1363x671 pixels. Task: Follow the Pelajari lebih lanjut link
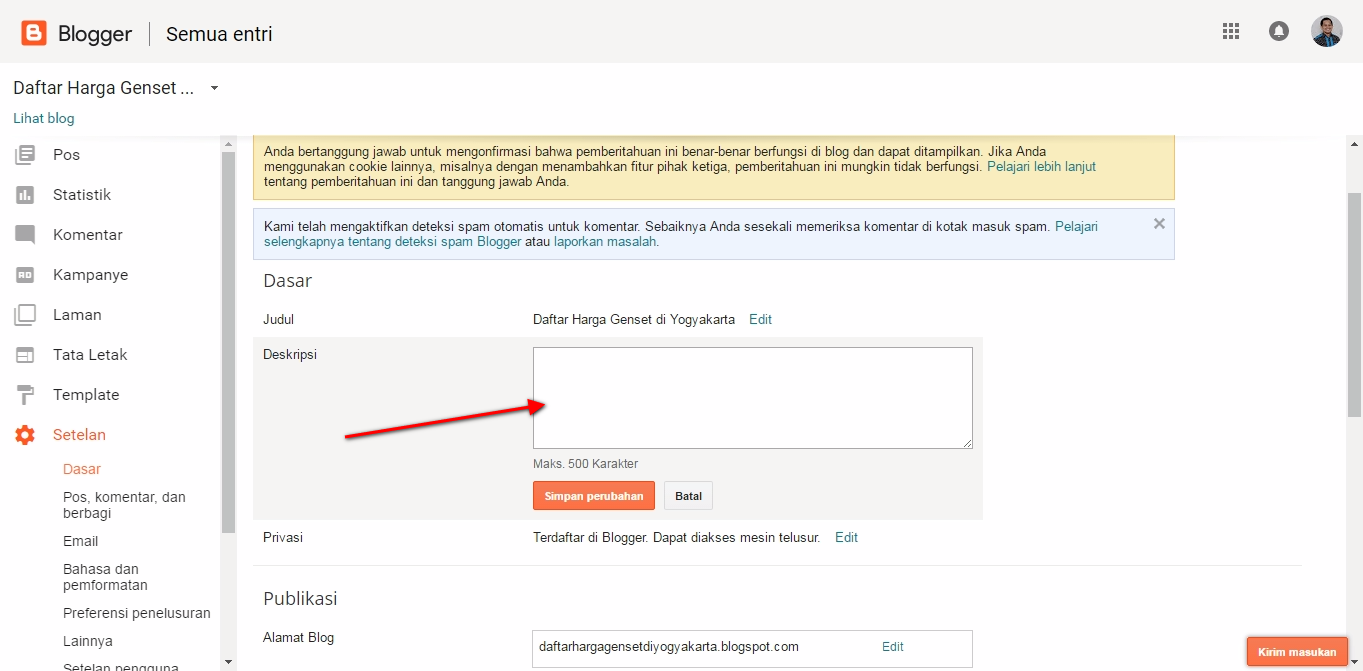1041,167
